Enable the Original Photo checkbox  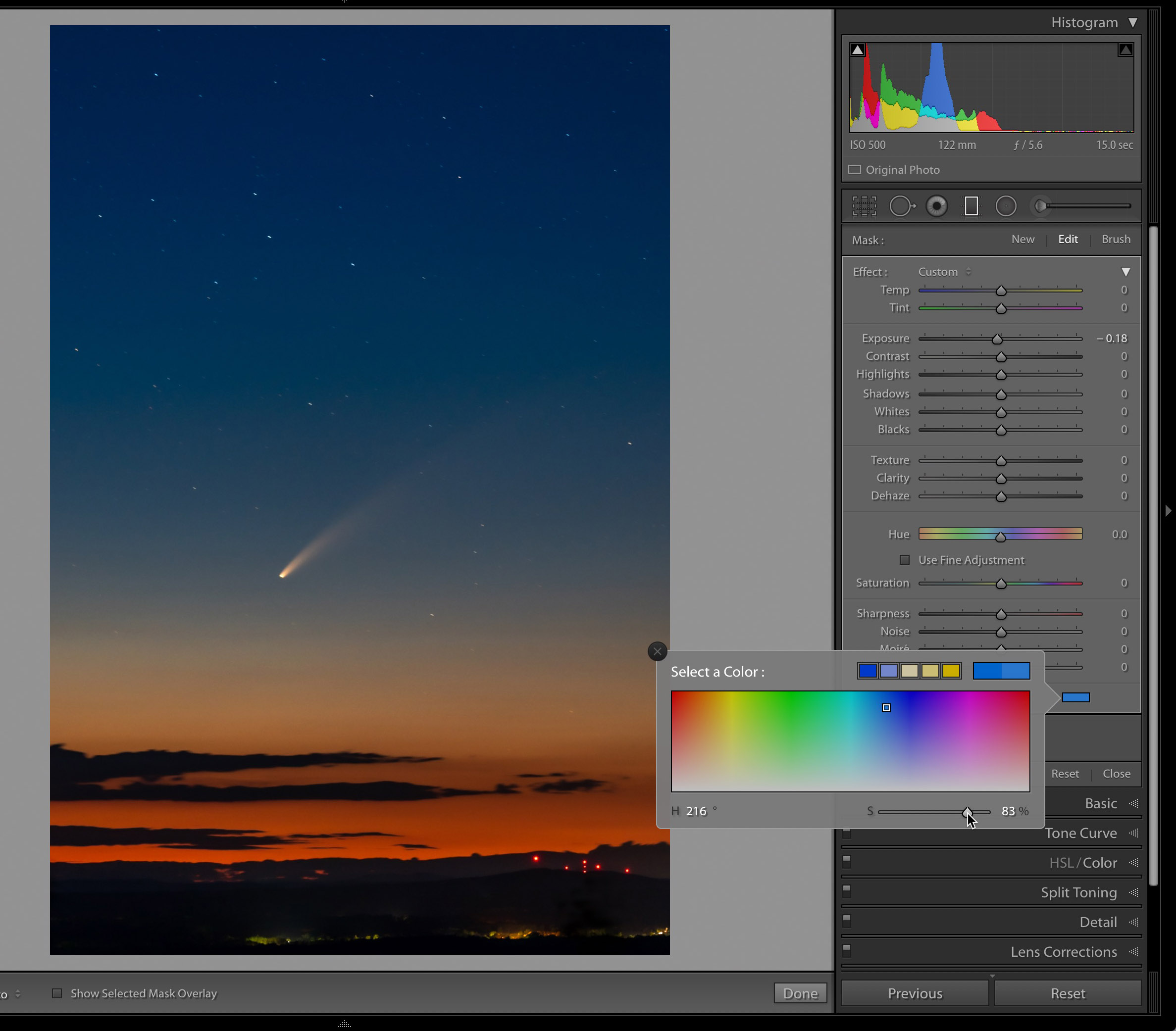855,170
